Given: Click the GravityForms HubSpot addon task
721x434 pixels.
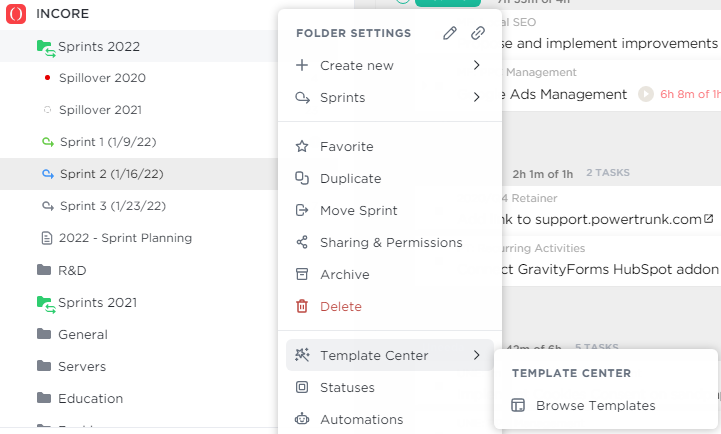Looking at the screenshot, I should pyautogui.click(x=611, y=269).
